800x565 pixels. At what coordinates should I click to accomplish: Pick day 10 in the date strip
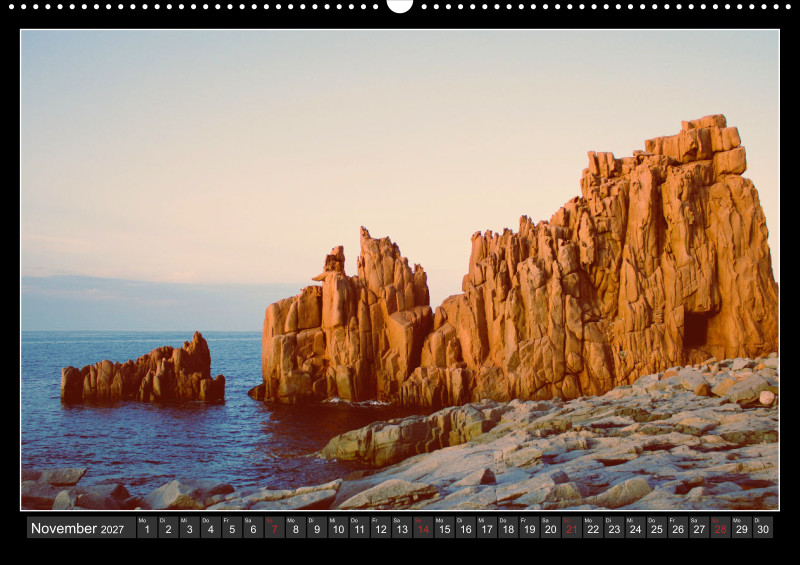[338, 528]
